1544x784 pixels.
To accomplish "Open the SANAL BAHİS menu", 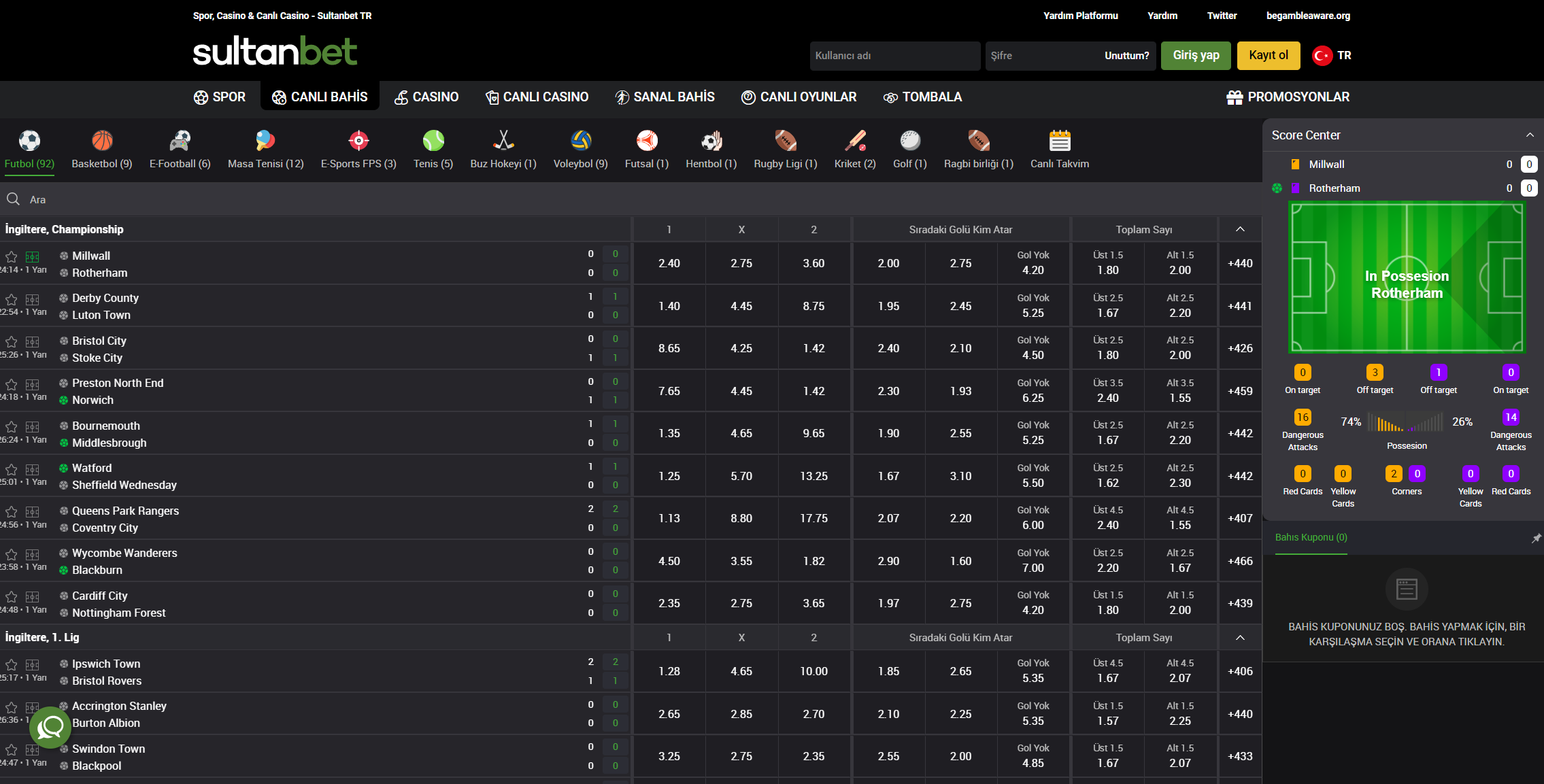I will click(665, 97).
